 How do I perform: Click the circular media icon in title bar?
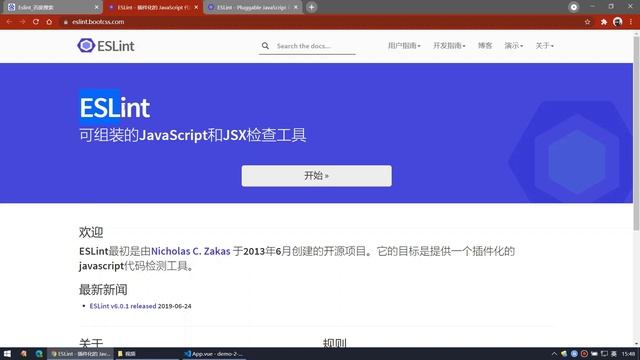click(x=573, y=7)
